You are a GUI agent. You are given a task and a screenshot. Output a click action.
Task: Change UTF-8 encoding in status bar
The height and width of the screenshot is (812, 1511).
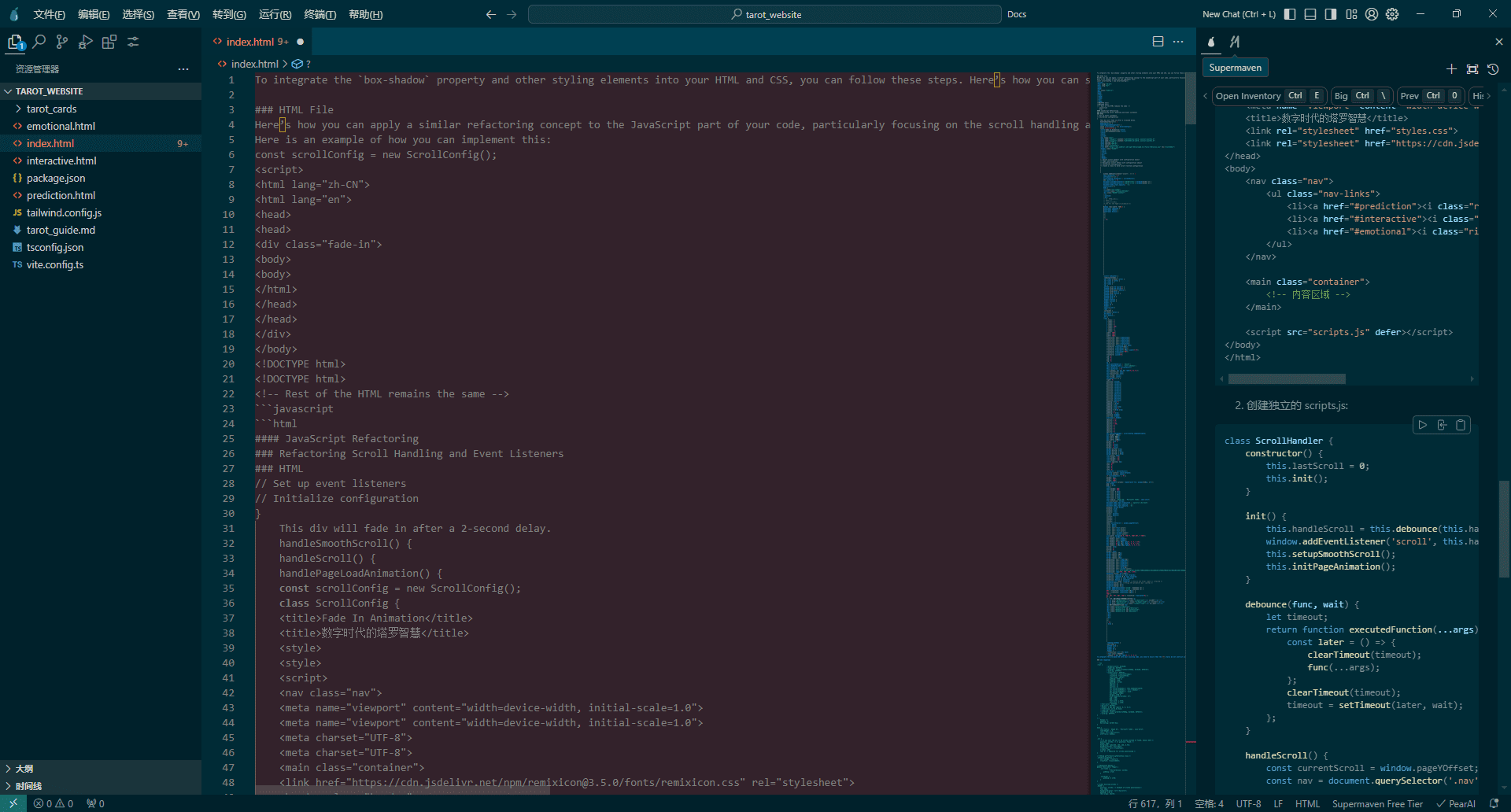[x=1248, y=803]
